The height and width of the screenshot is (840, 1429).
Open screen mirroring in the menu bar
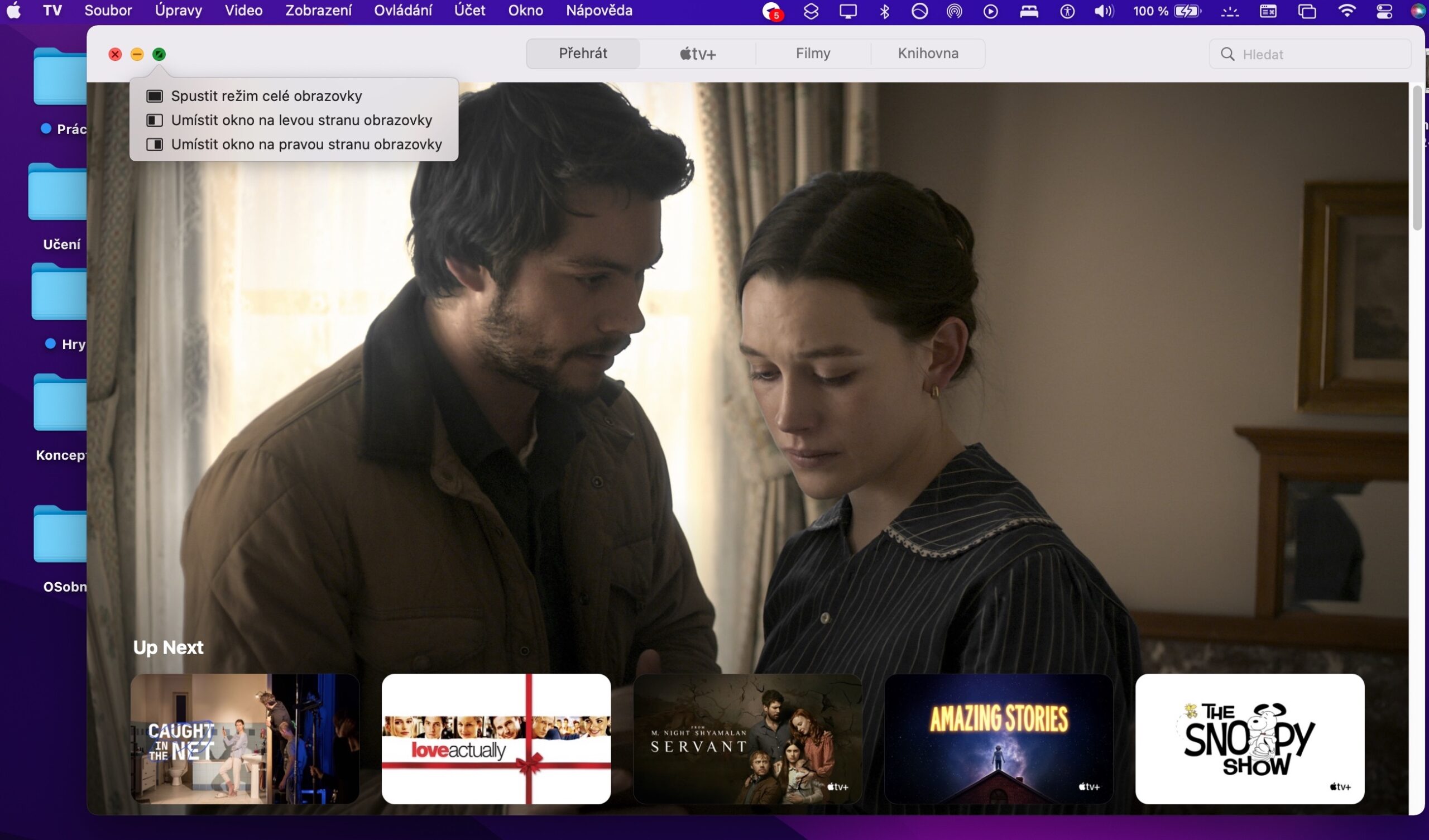[848, 11]
